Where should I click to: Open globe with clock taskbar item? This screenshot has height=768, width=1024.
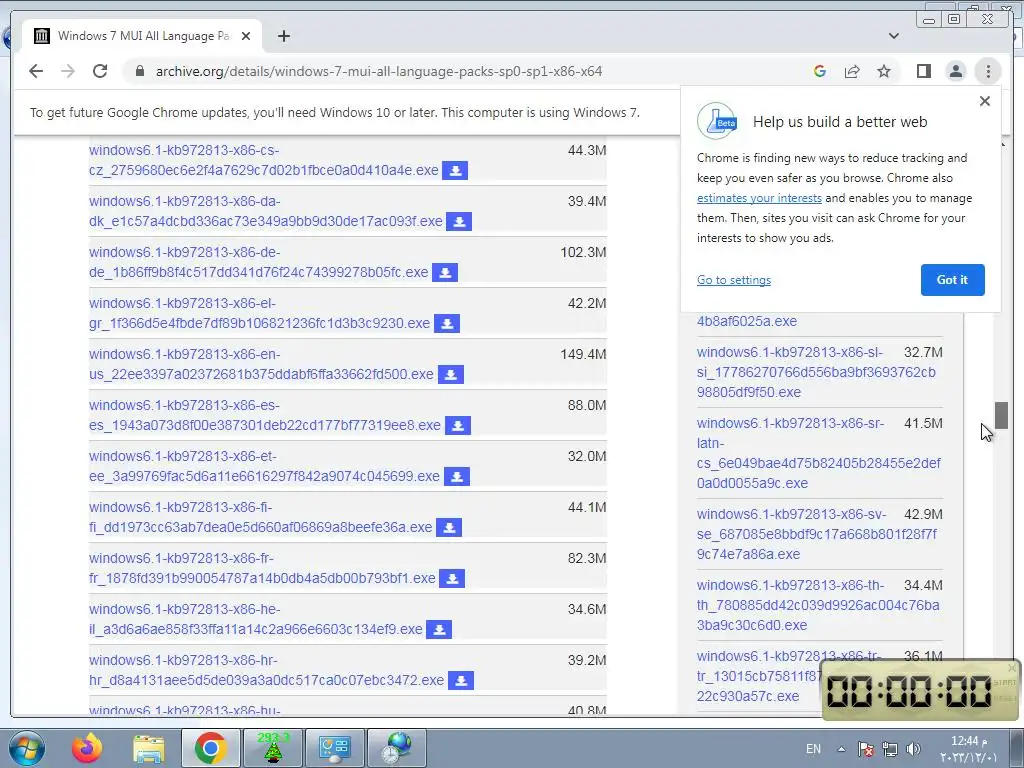pos(396,748)
